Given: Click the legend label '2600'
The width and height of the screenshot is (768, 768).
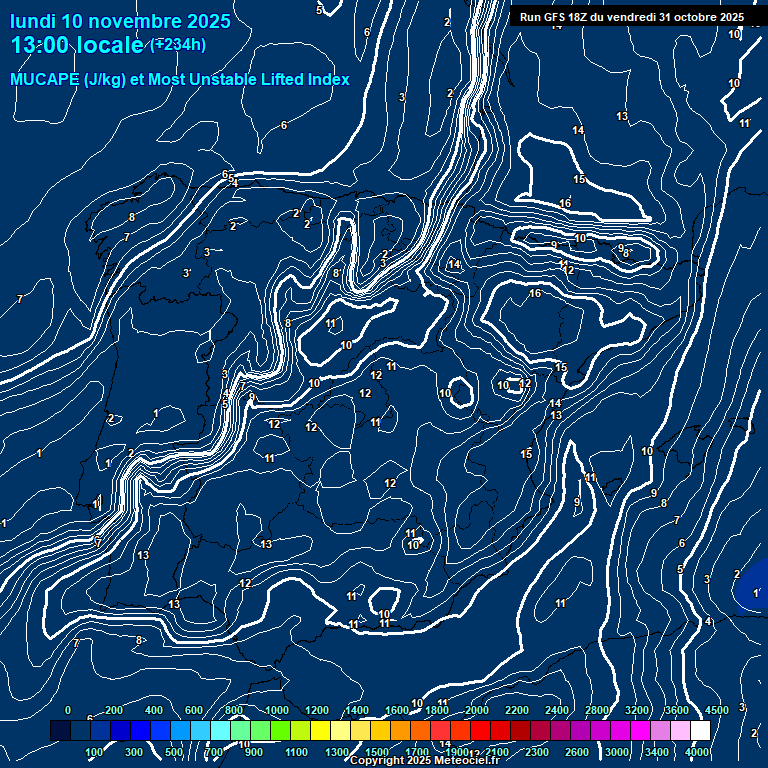Looking at the screenshot, I should coord(577,752).
